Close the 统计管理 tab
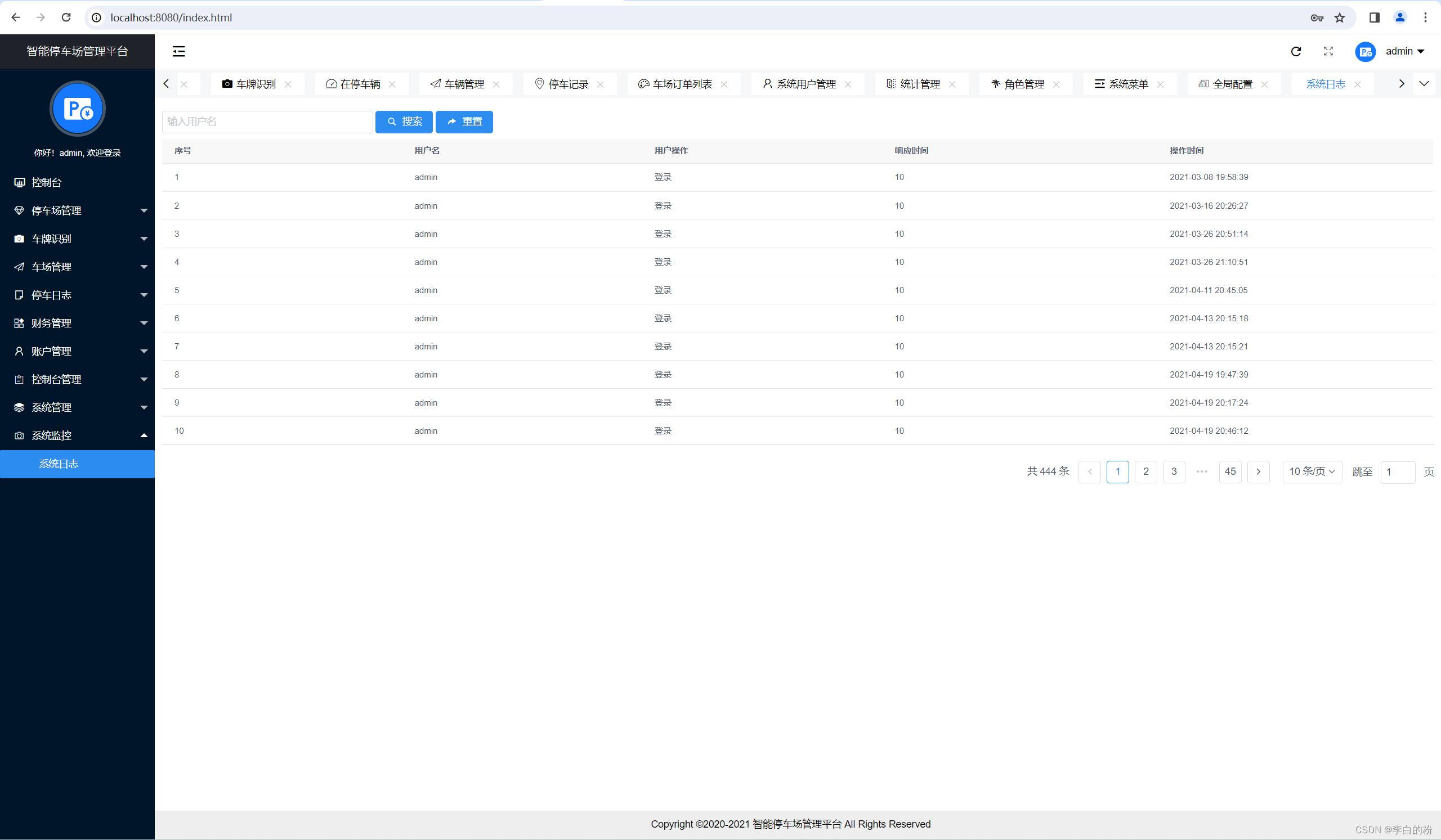The height and width of the screenshot is (840, 1441). tap(952, 84)
